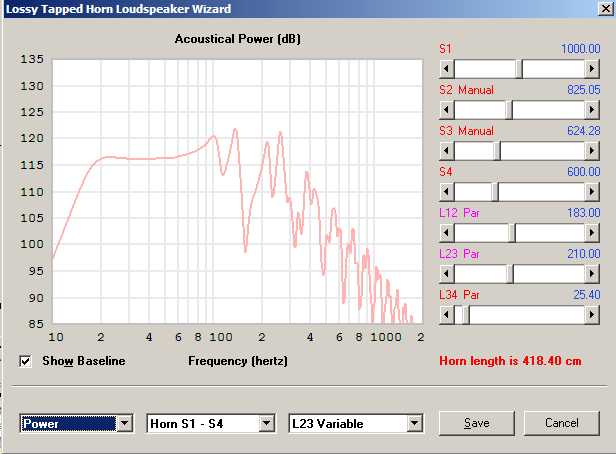Click the Frequency (hertz) axis label

238,361
